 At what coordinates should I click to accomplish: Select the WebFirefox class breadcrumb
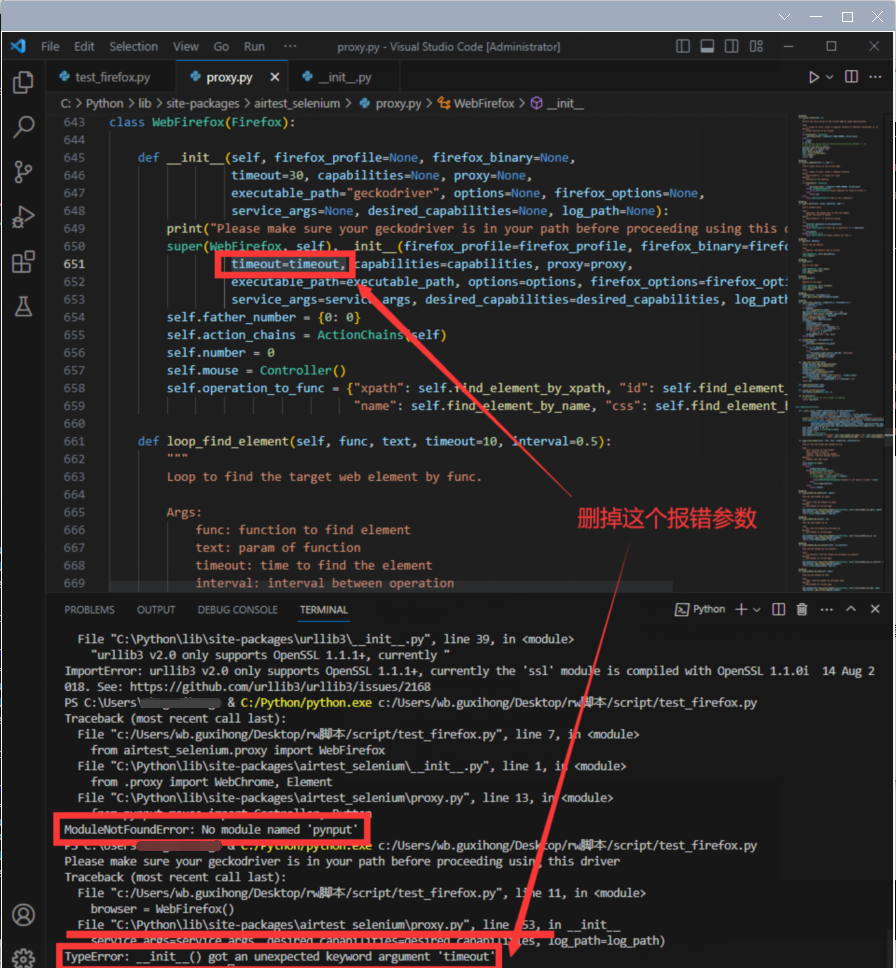tap(476, 104)
